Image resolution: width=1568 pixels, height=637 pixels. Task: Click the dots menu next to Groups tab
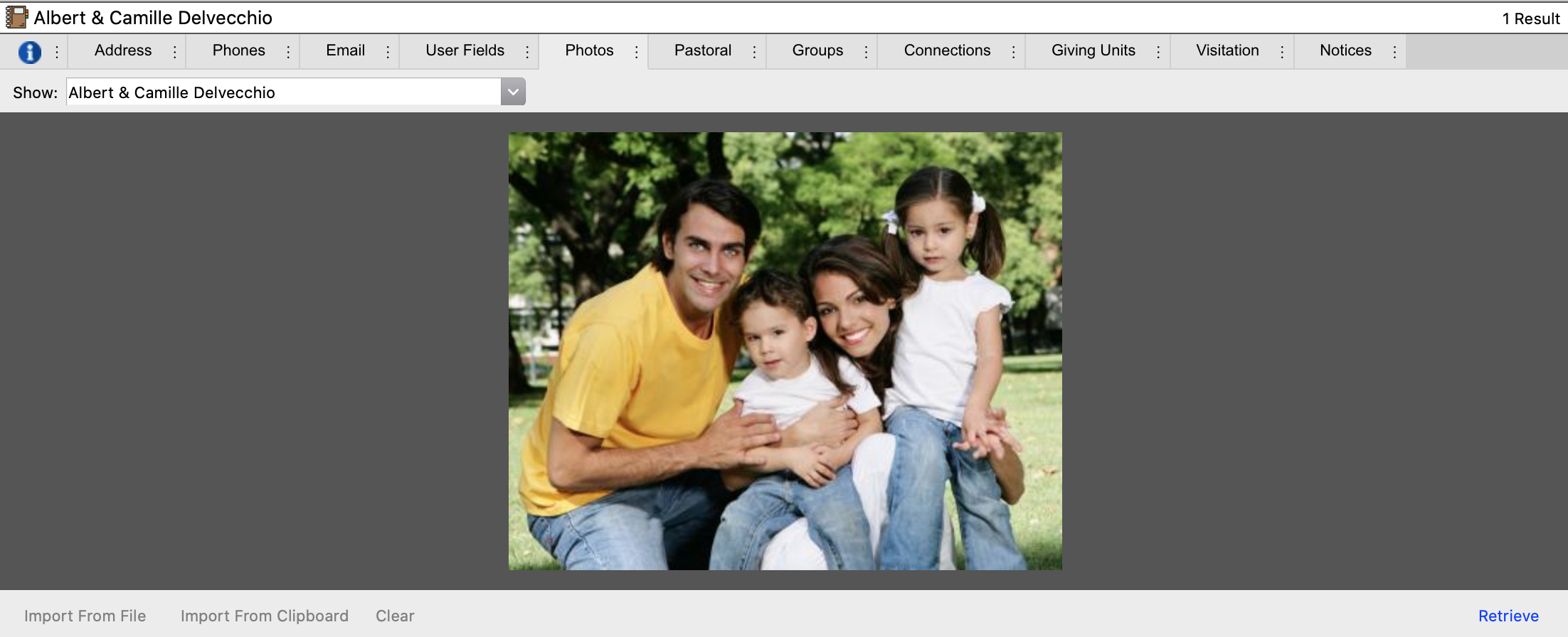tap(866, 52)
